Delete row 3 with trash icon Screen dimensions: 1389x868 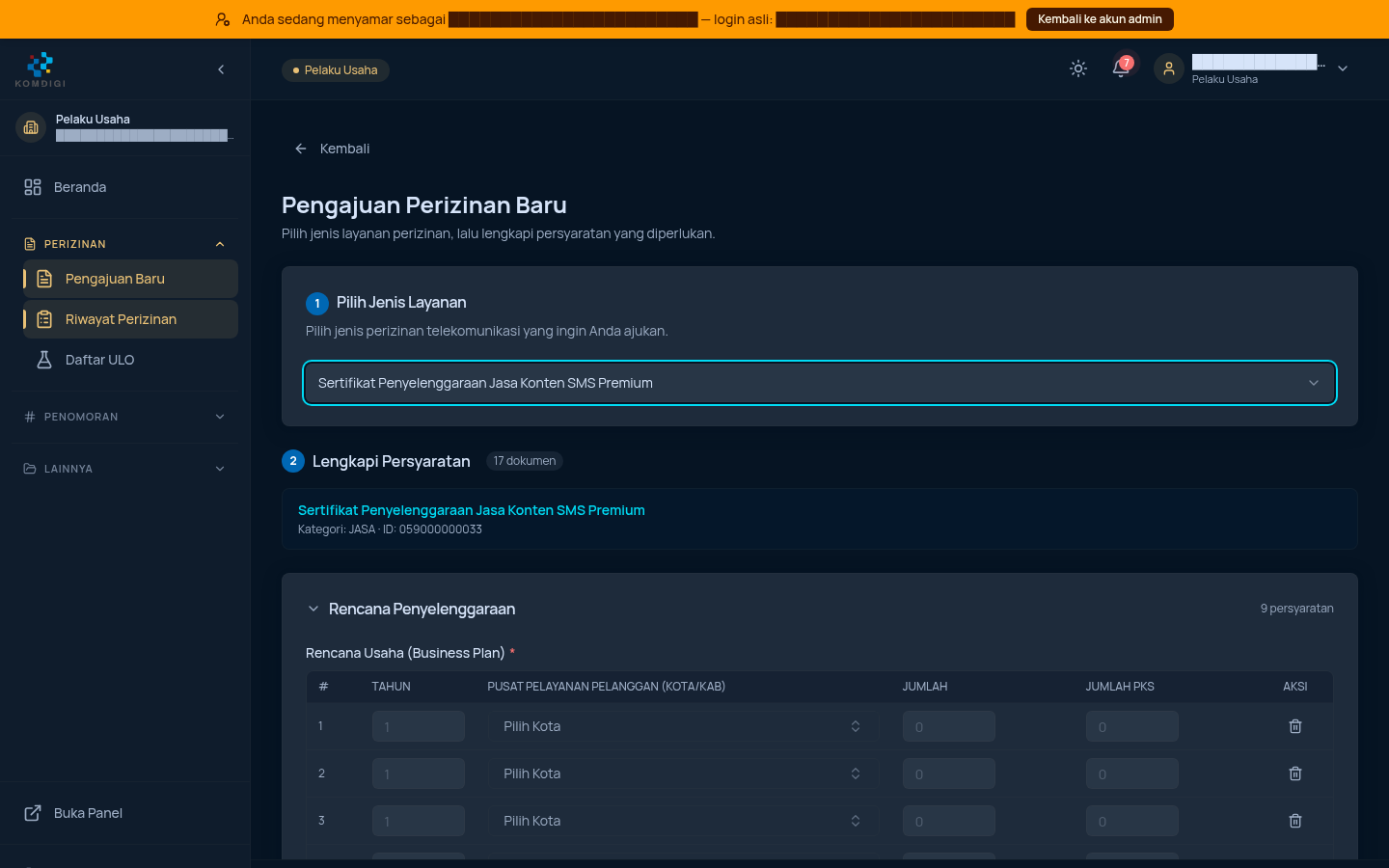(1295, 821)
